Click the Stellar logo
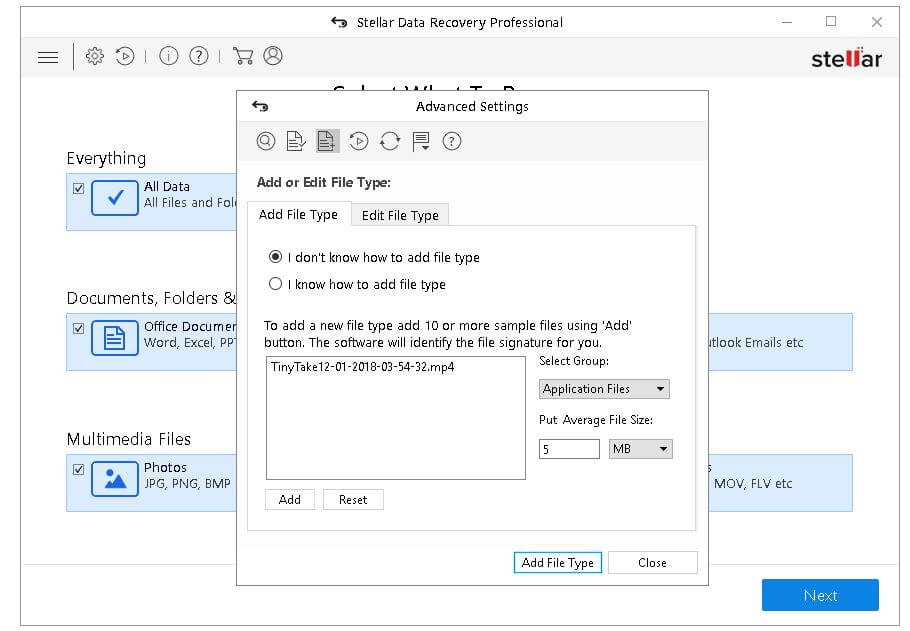 coord(846,58)
